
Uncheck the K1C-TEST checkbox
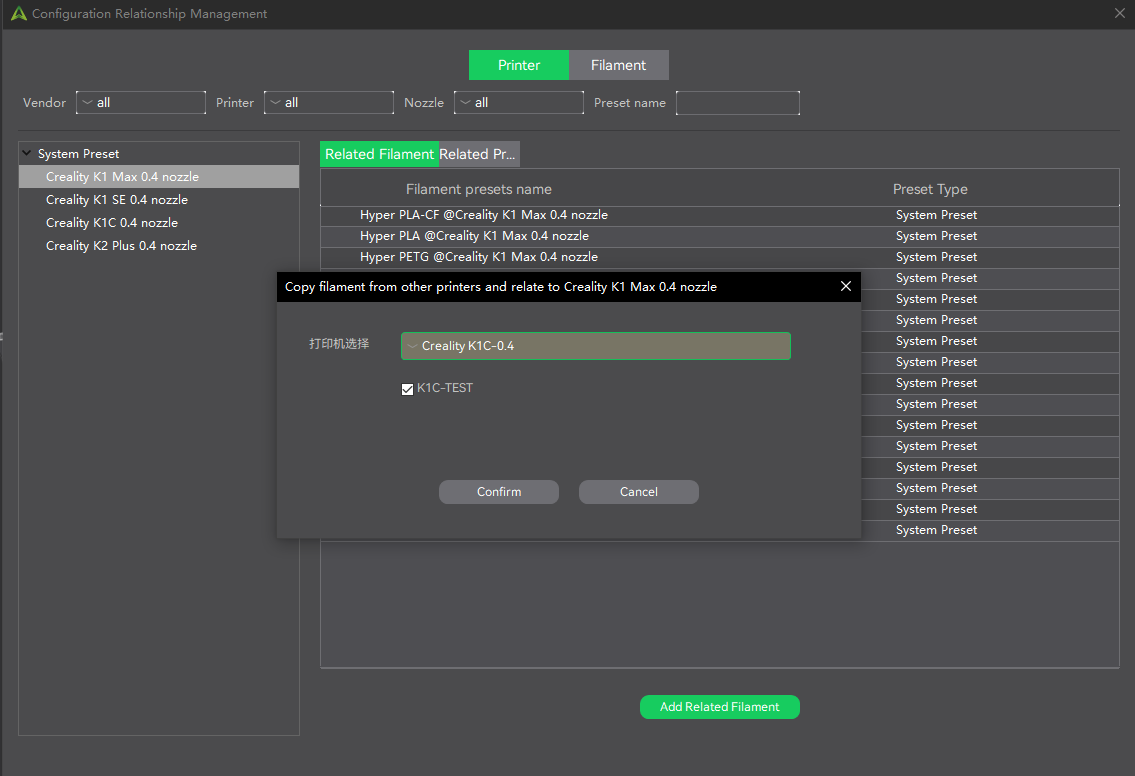[x=408, y=389]
